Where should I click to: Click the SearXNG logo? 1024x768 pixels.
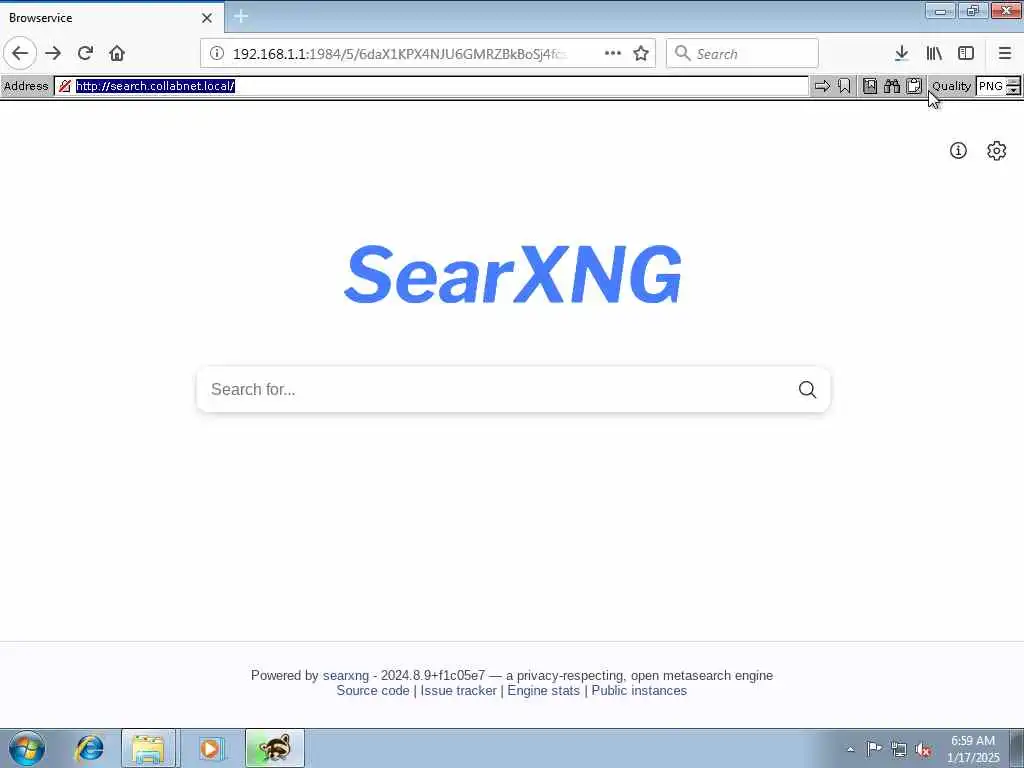(x=513, y=274)
